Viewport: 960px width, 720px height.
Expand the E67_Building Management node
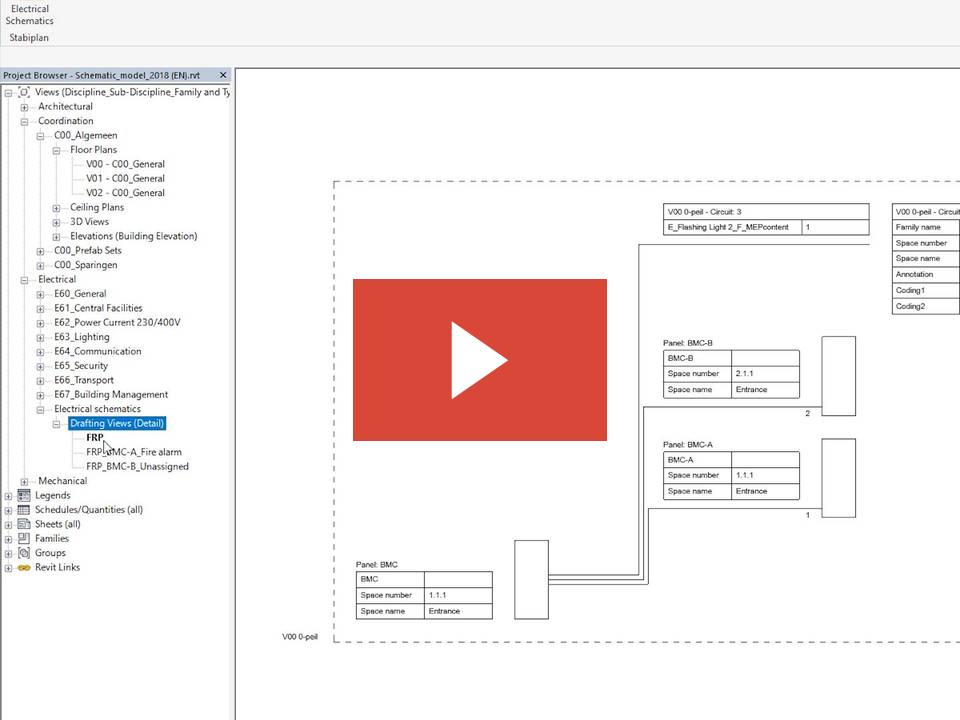click(x=40, y=395)
